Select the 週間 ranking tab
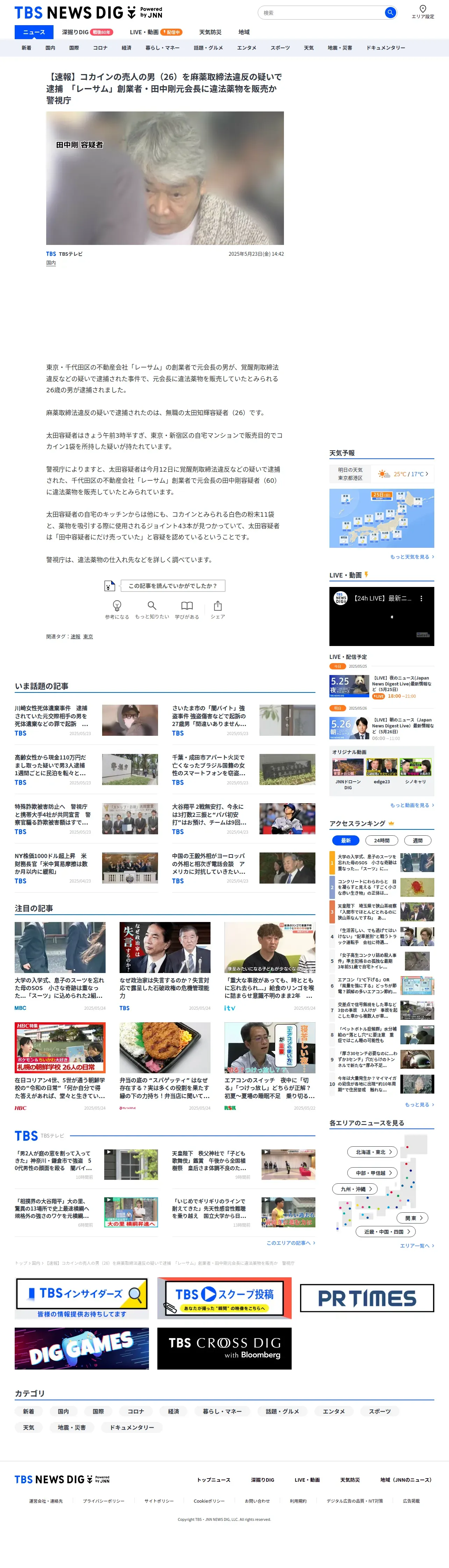 pos(418,840)
